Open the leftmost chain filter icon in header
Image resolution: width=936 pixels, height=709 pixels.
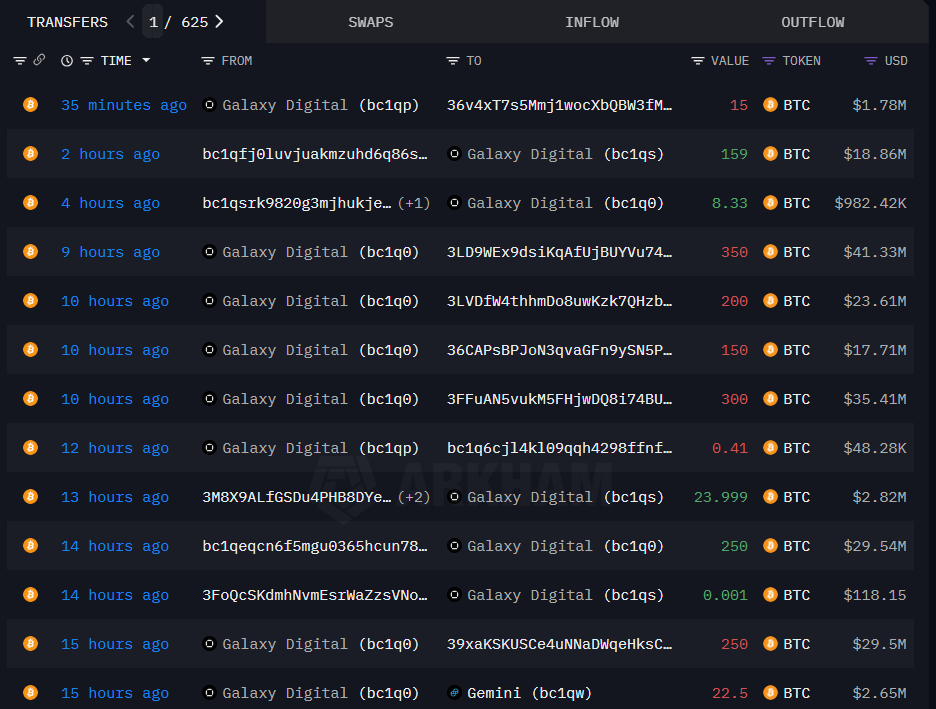click(x=20, y=61)
